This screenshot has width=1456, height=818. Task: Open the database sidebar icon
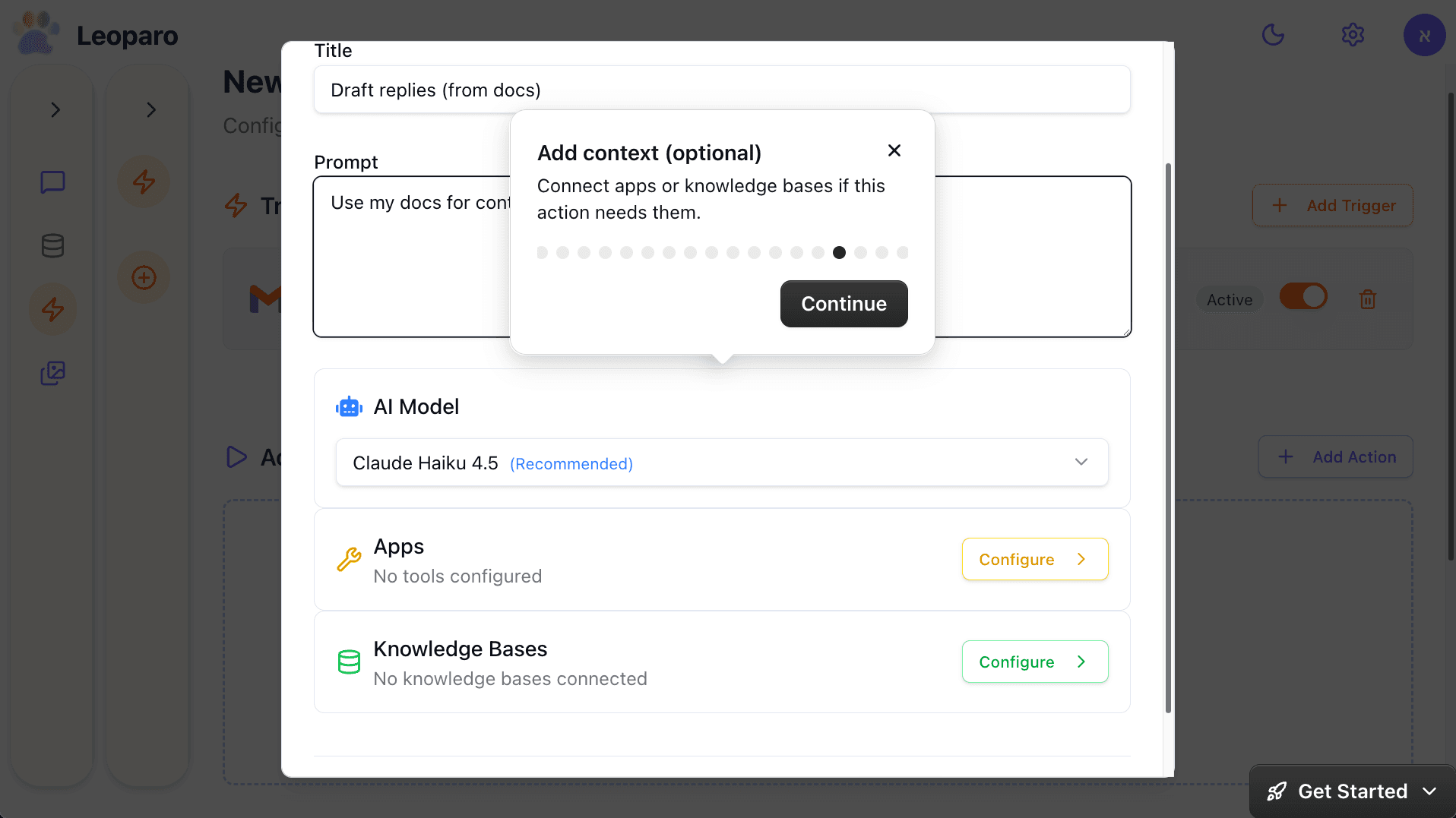tap(52, 246)
